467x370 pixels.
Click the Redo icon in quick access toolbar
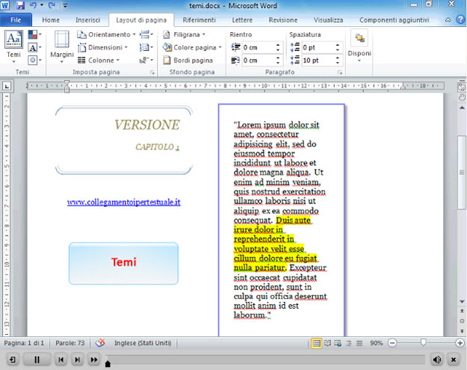[x=52, y=5]
